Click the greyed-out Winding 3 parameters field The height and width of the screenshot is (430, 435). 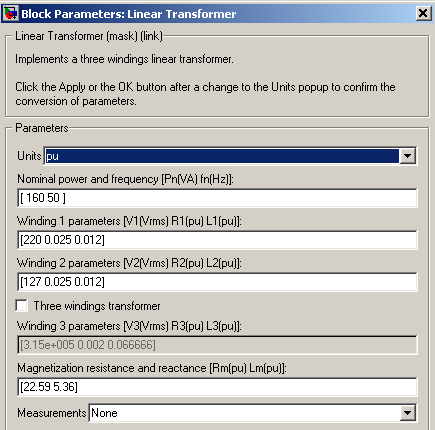pos(217,345)
